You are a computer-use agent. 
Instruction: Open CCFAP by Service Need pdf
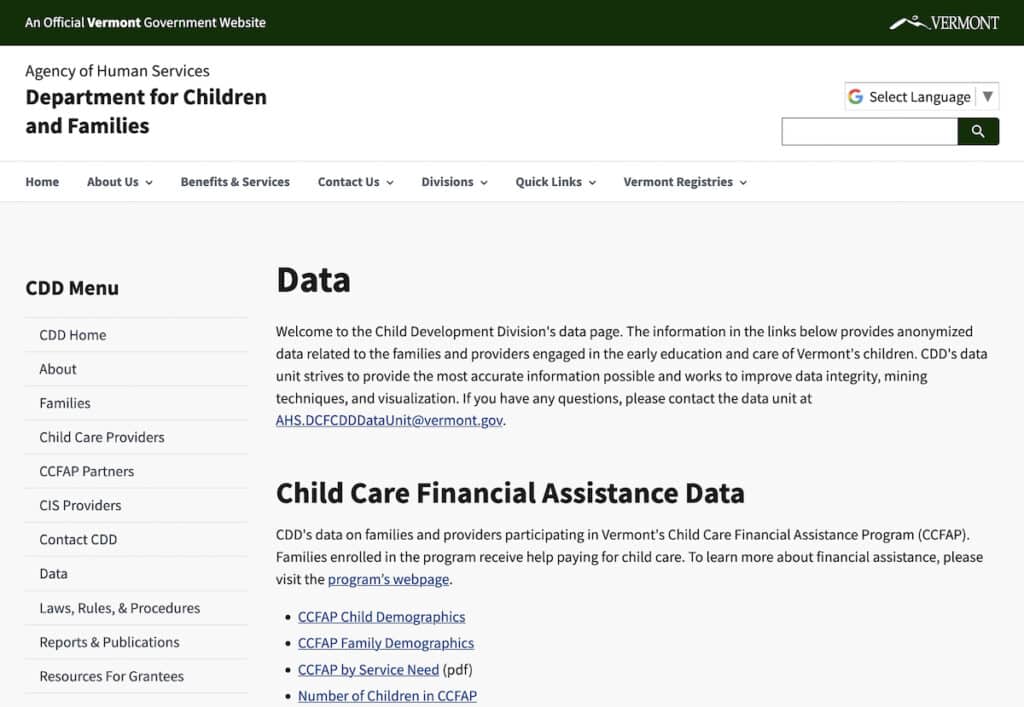point(368,670)
